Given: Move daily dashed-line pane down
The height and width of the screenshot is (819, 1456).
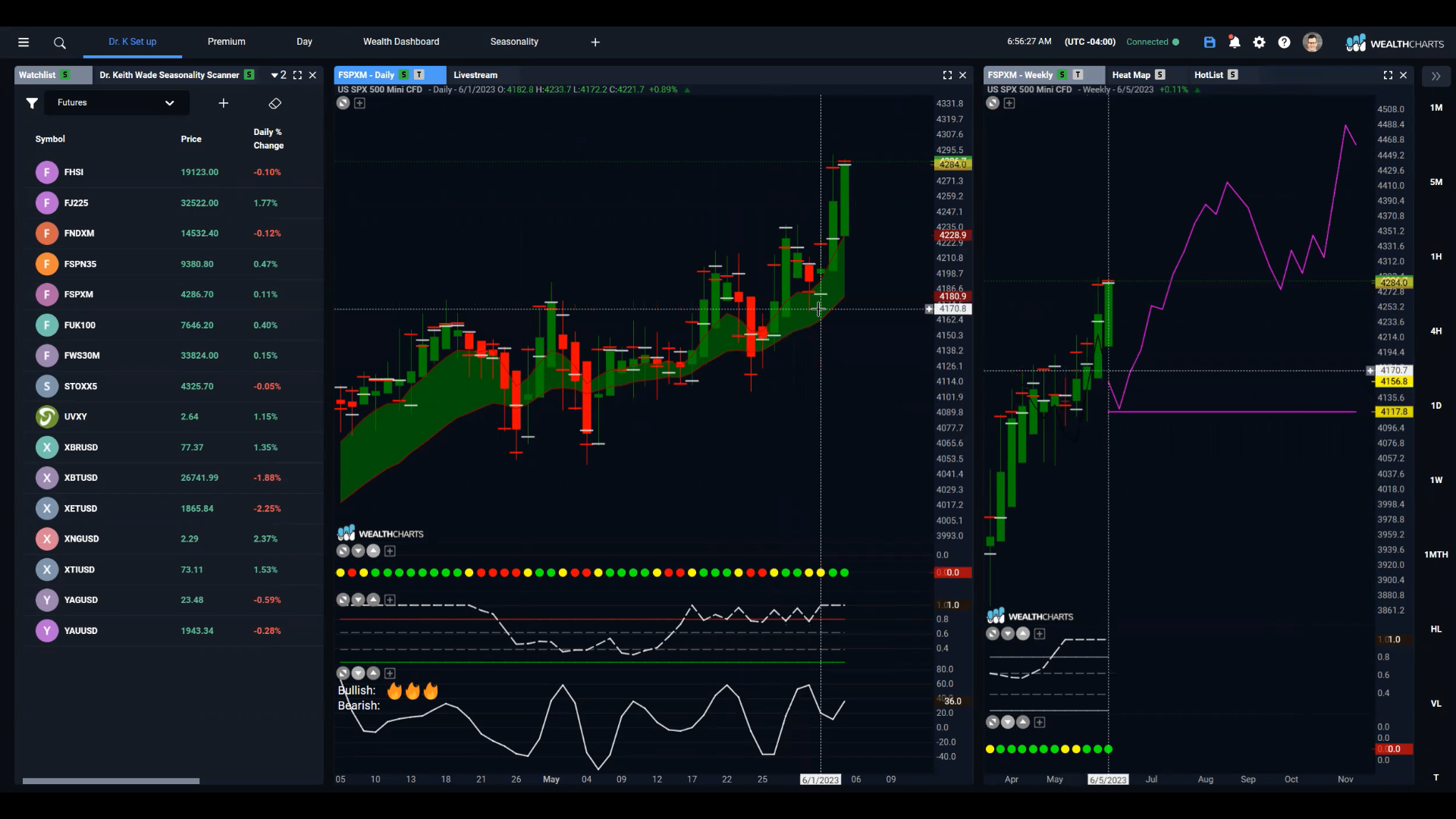Looking at the screenshot, I should coord(358,600).
